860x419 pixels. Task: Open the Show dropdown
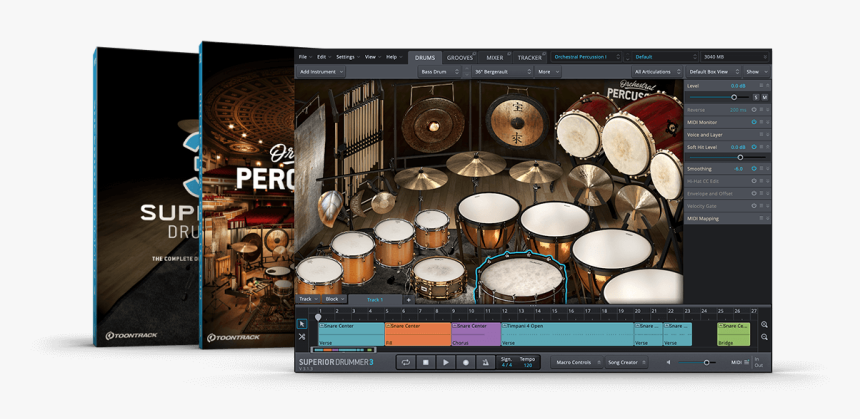757,72
